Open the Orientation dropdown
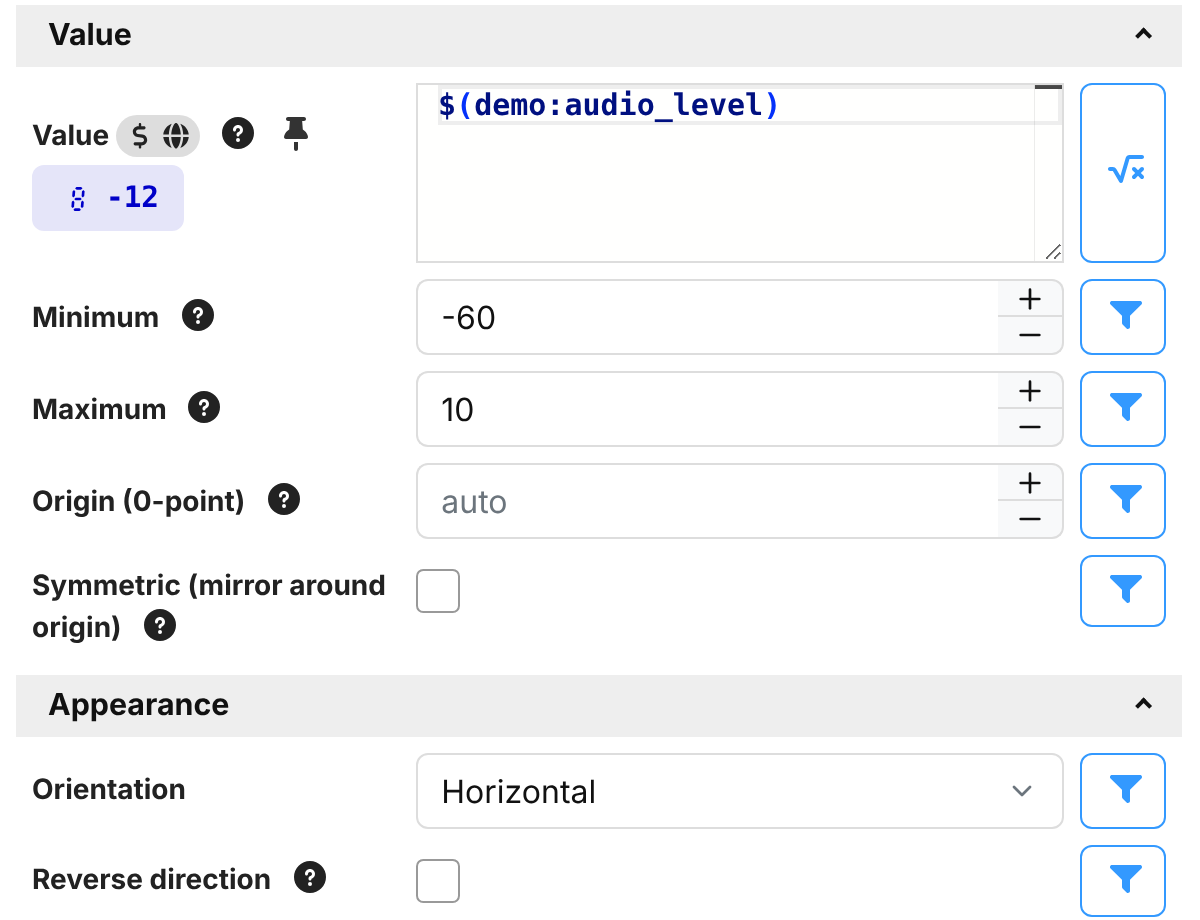 [740, 791]
